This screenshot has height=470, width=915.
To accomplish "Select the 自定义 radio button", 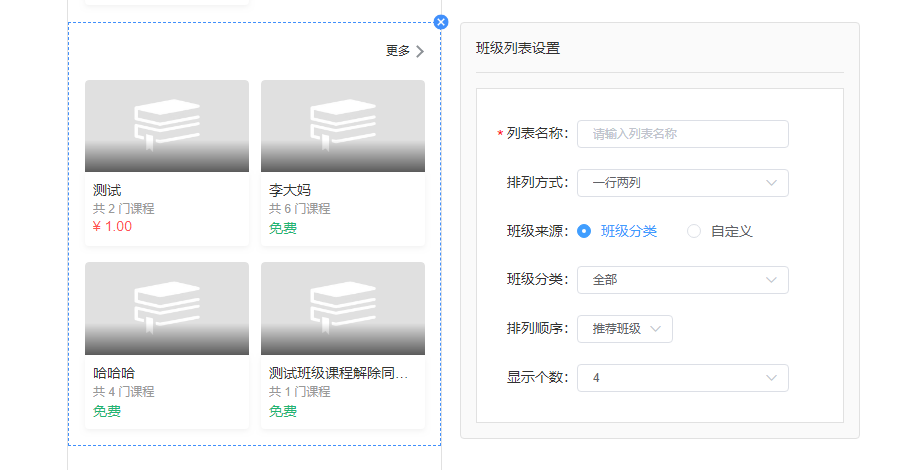I will pyautogui.click(x=694, y=231).
